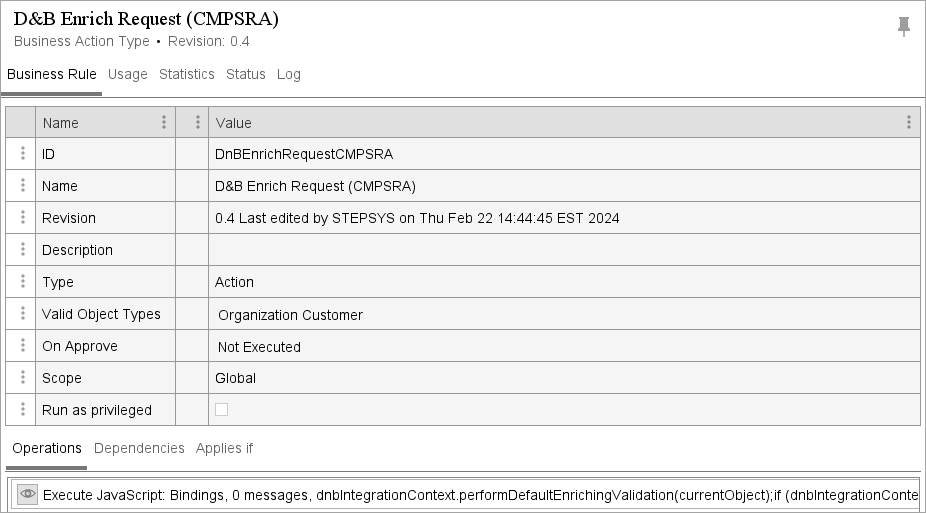Click the eye icon beside Execute JavaScript

click(28, 494)
